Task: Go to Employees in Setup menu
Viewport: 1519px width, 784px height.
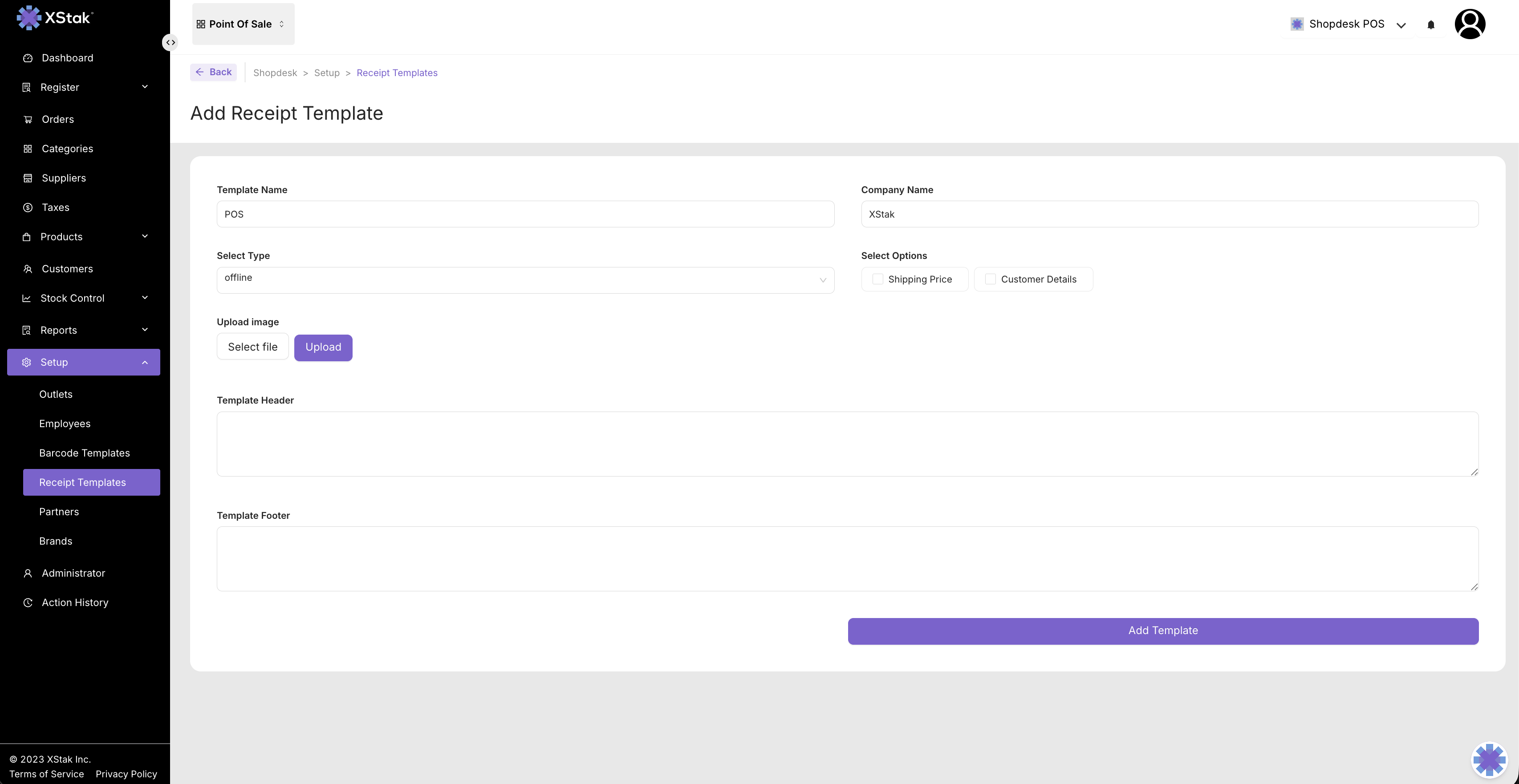Action: [65, 424]
